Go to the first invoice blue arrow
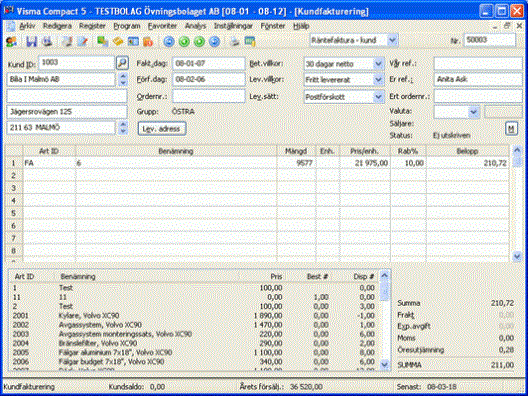This screenshot has height=396, width=528. click(x=169, y=41)
